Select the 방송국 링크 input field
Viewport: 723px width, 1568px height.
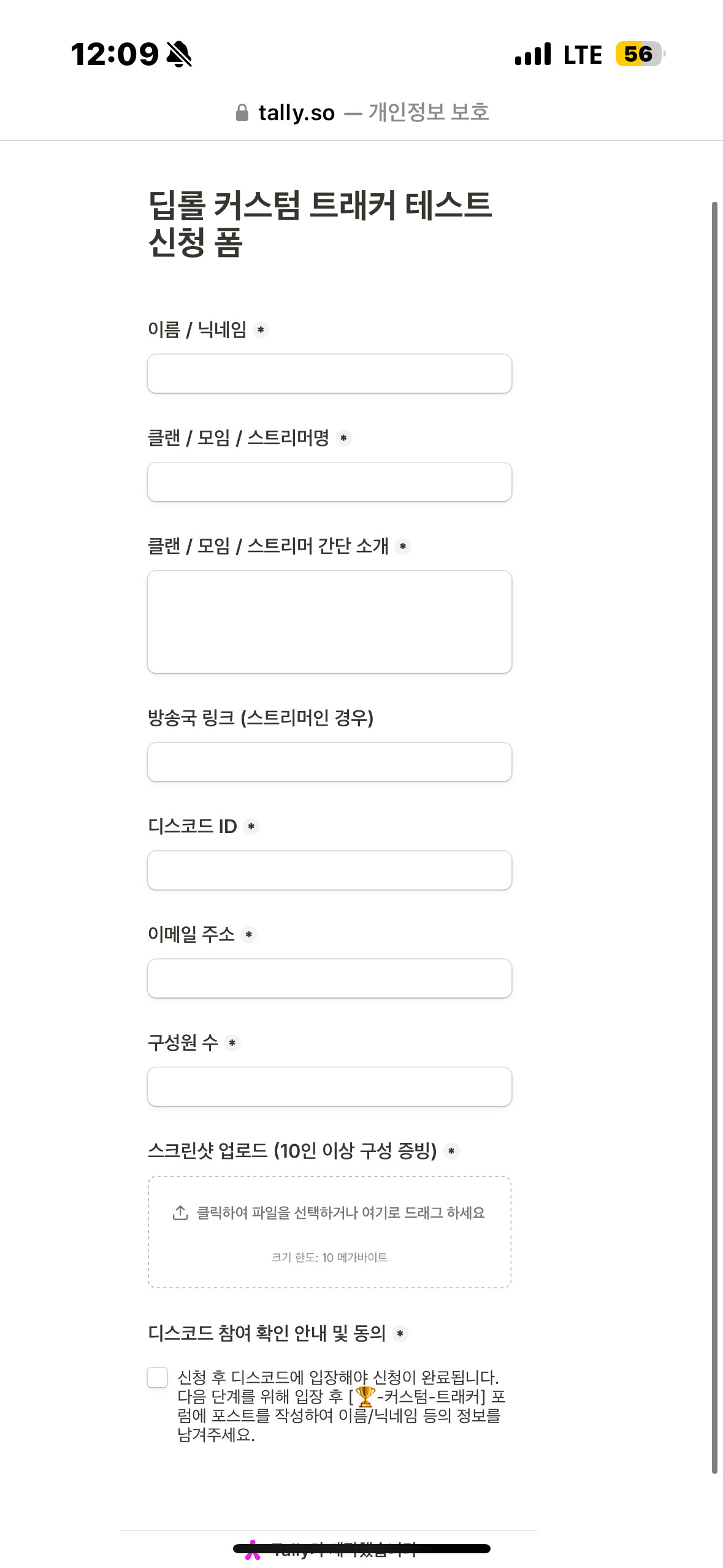coord(329,762)
